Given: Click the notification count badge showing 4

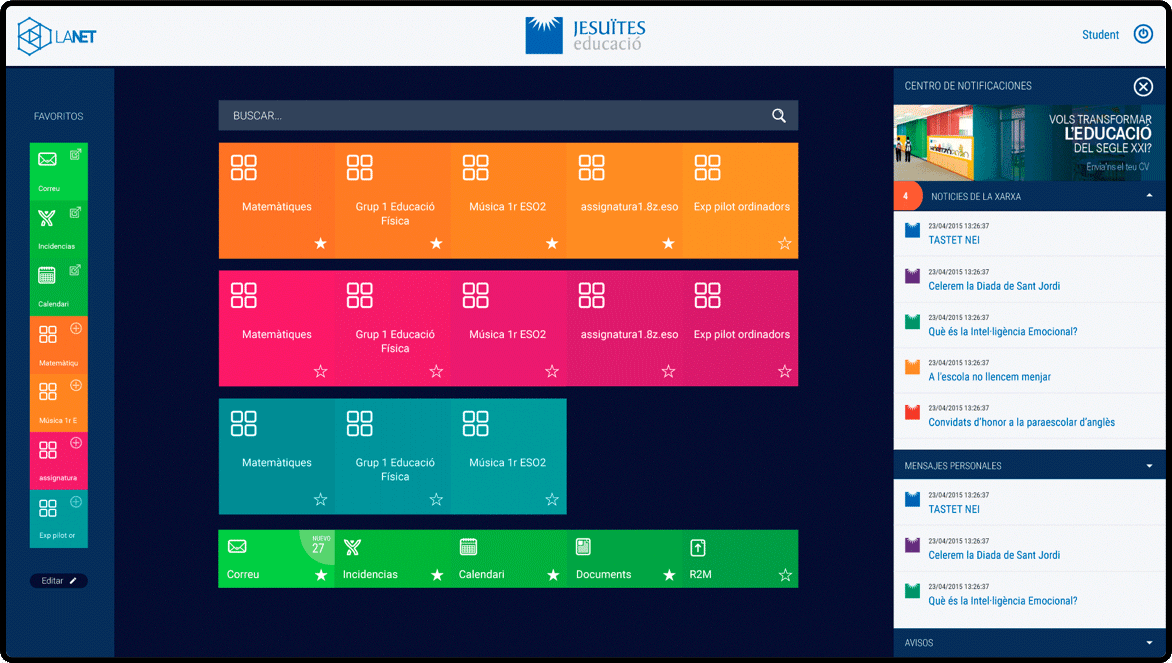Looking at the screenshot, I should 908,196.
